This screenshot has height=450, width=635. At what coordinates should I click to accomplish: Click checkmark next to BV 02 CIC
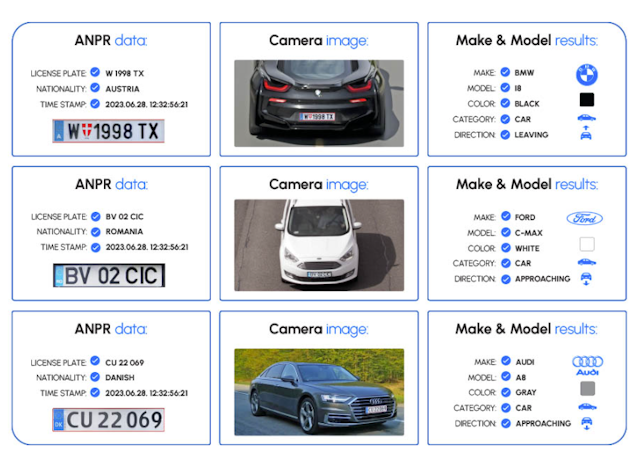click(96, 216)
